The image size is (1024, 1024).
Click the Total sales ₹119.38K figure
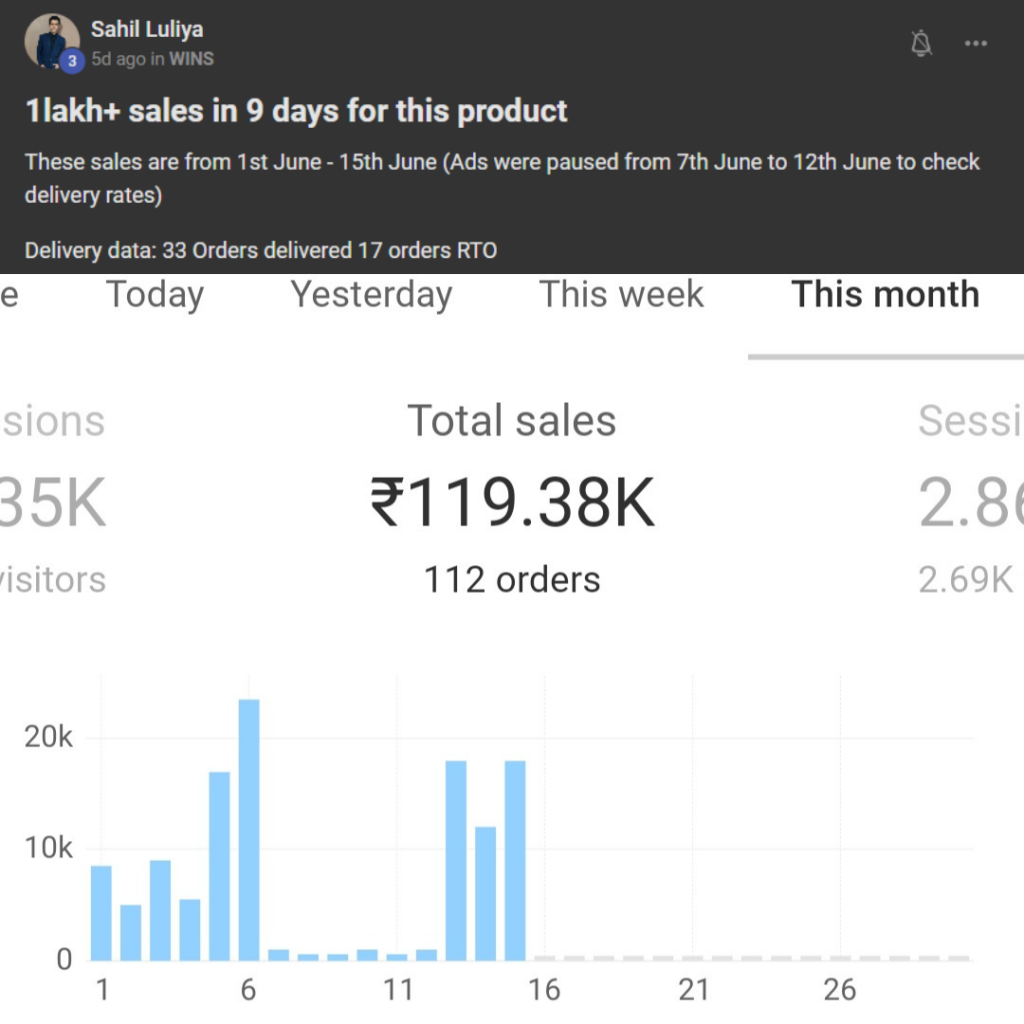tap(512, 501)
